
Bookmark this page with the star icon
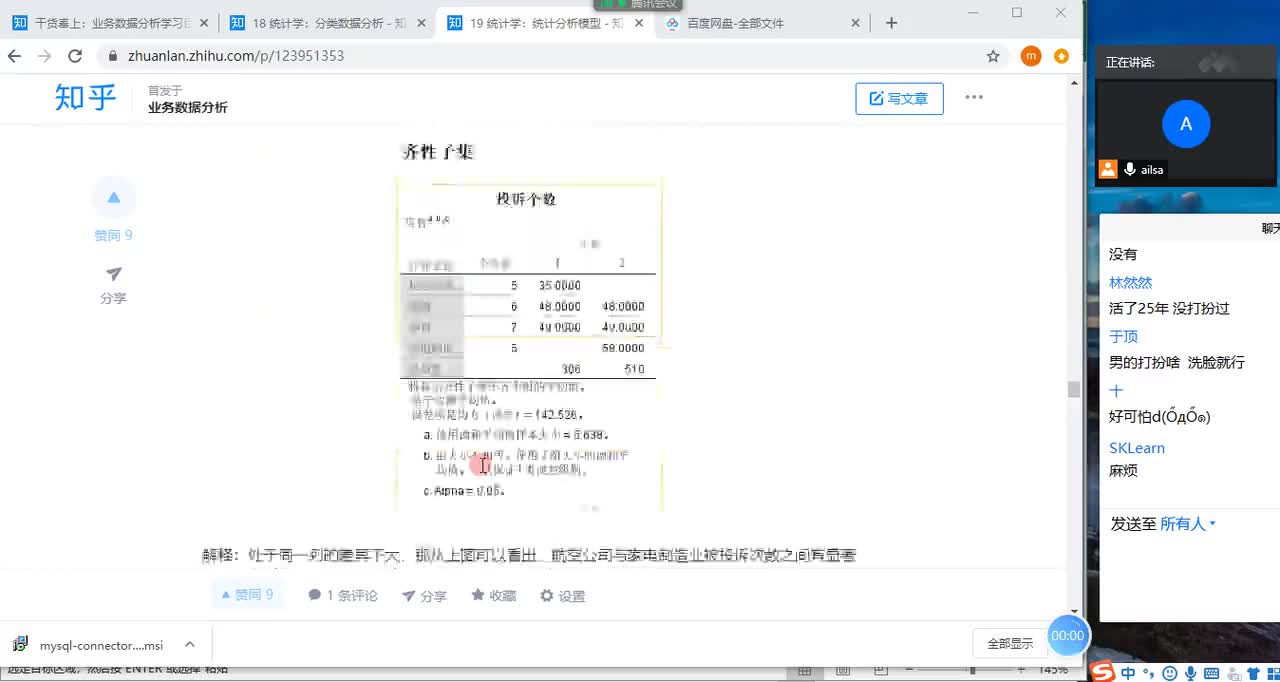pyautogui.click(x=993, y=56)
